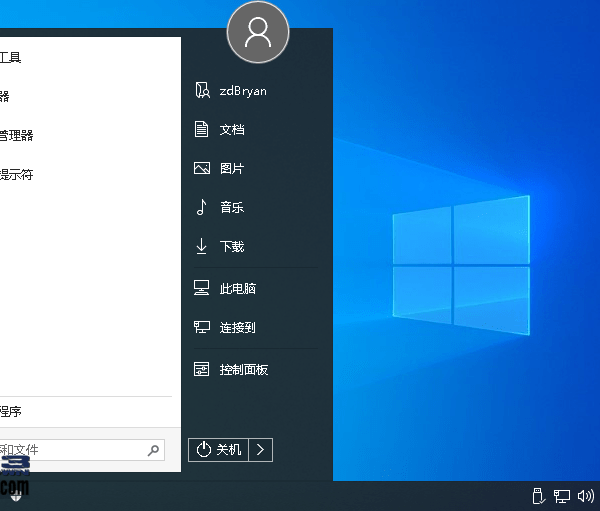Select the program item ending in 管理器
Viewport: 600px width, 511px height.
[x=16, y=136]
